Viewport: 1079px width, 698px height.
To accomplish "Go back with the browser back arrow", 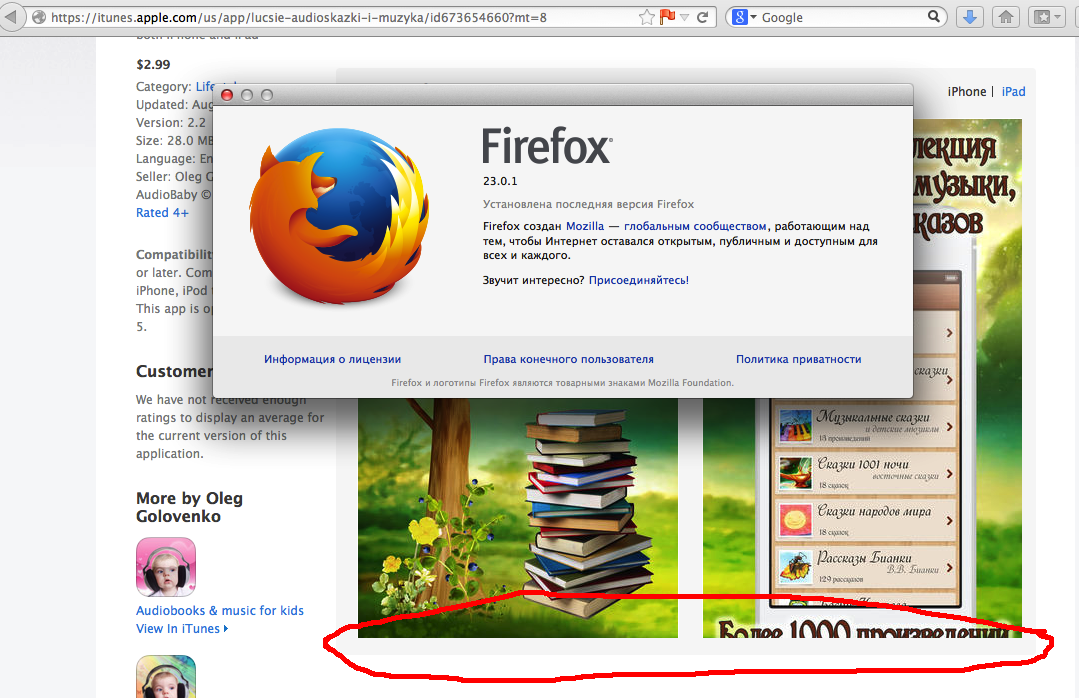I will click(10, 17).
